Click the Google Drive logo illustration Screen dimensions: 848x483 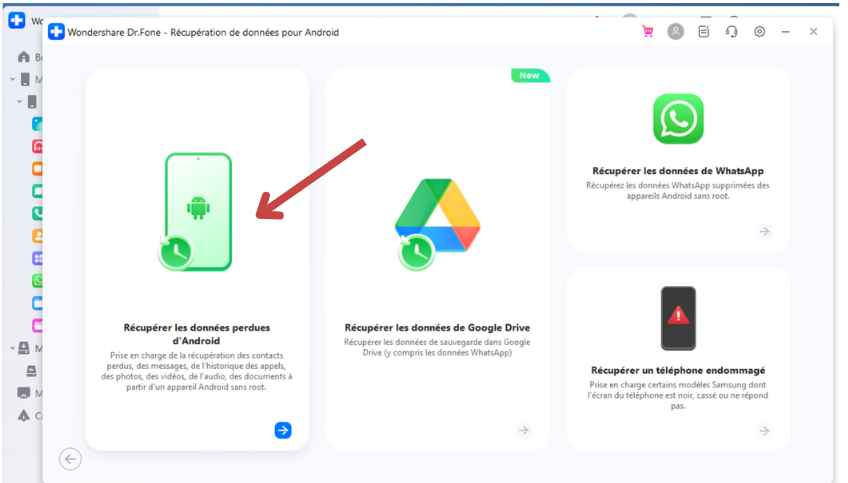(x=438, y=223)
